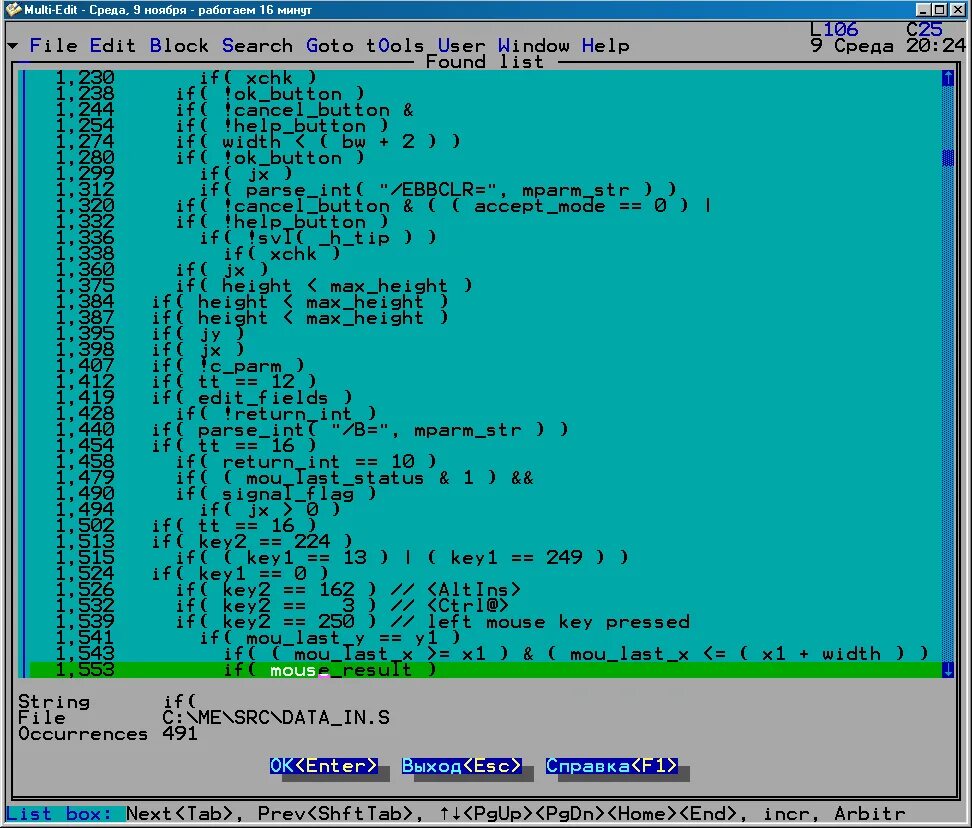Select line 1,336 if( !svl( _h_tip ) )
Image resolution: width=972 pixels, height=828 pixels.
coord(485,237)
